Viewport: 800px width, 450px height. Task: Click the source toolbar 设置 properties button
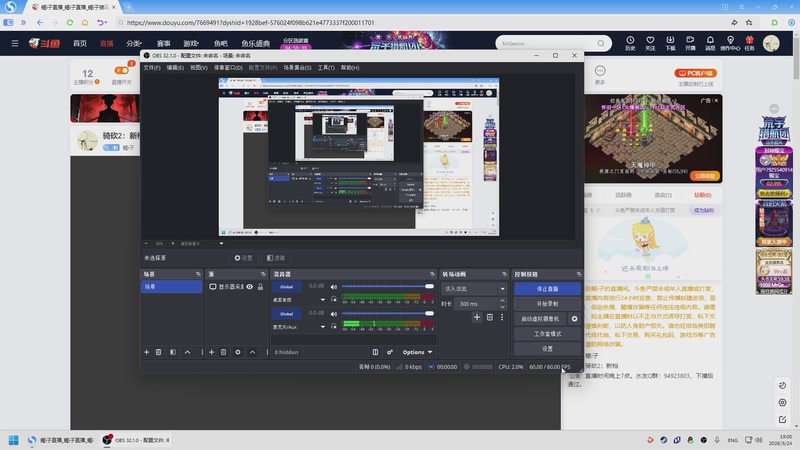coord(243,258)
